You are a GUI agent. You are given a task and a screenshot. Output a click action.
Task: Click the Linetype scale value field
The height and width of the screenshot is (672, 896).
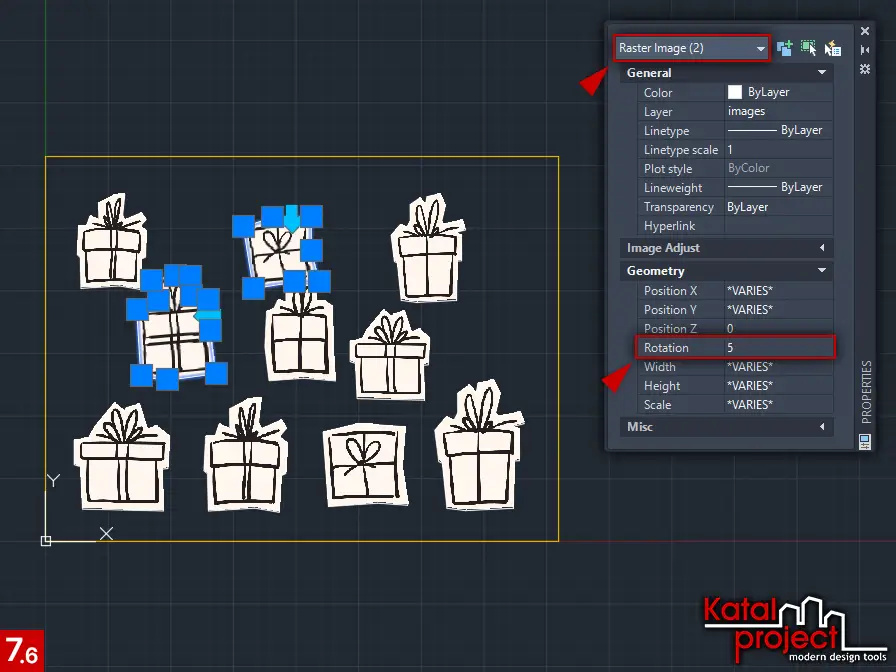(x=779, y=150)
